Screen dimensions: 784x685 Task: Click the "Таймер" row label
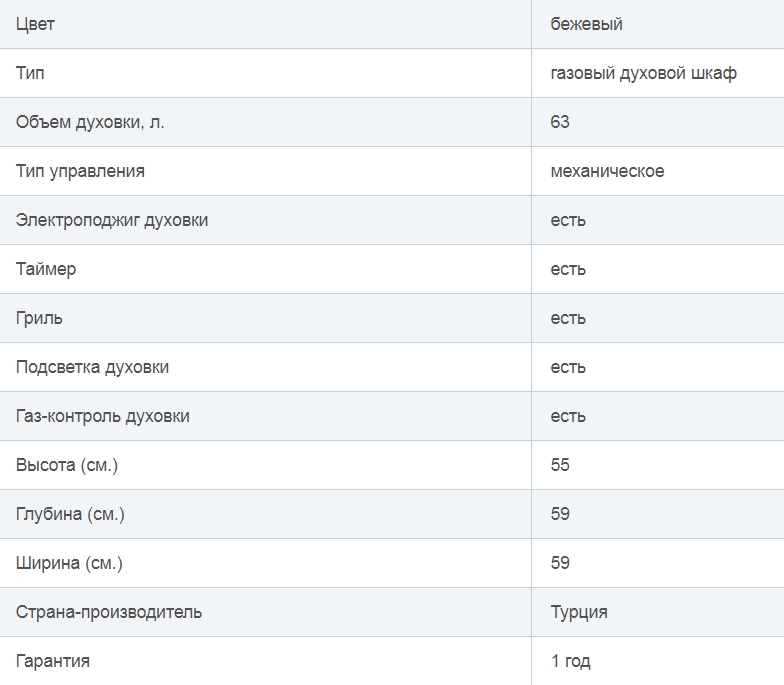(x=46, y=269)
